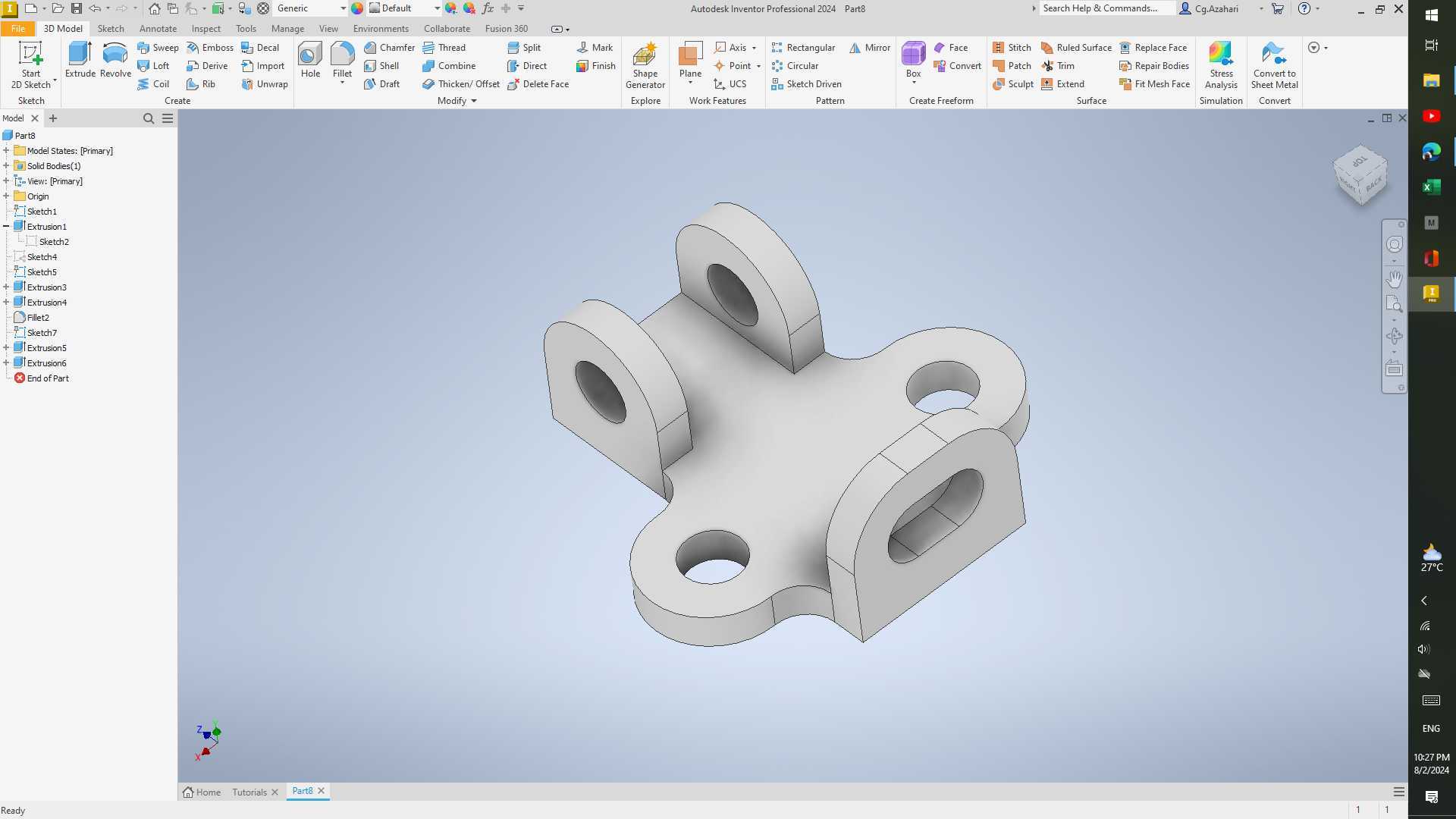
Task: Apply the Chamfer tool
Action: click(389, 48)
